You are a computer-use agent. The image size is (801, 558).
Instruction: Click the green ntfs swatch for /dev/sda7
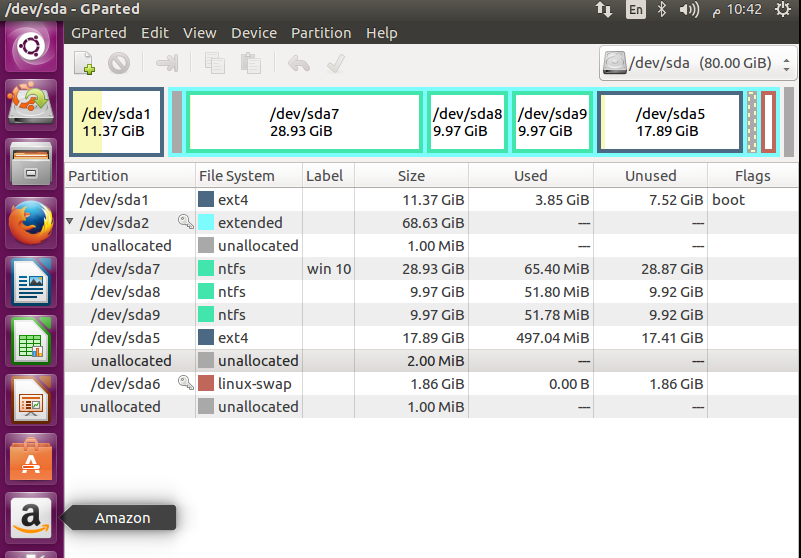(206, 268)
